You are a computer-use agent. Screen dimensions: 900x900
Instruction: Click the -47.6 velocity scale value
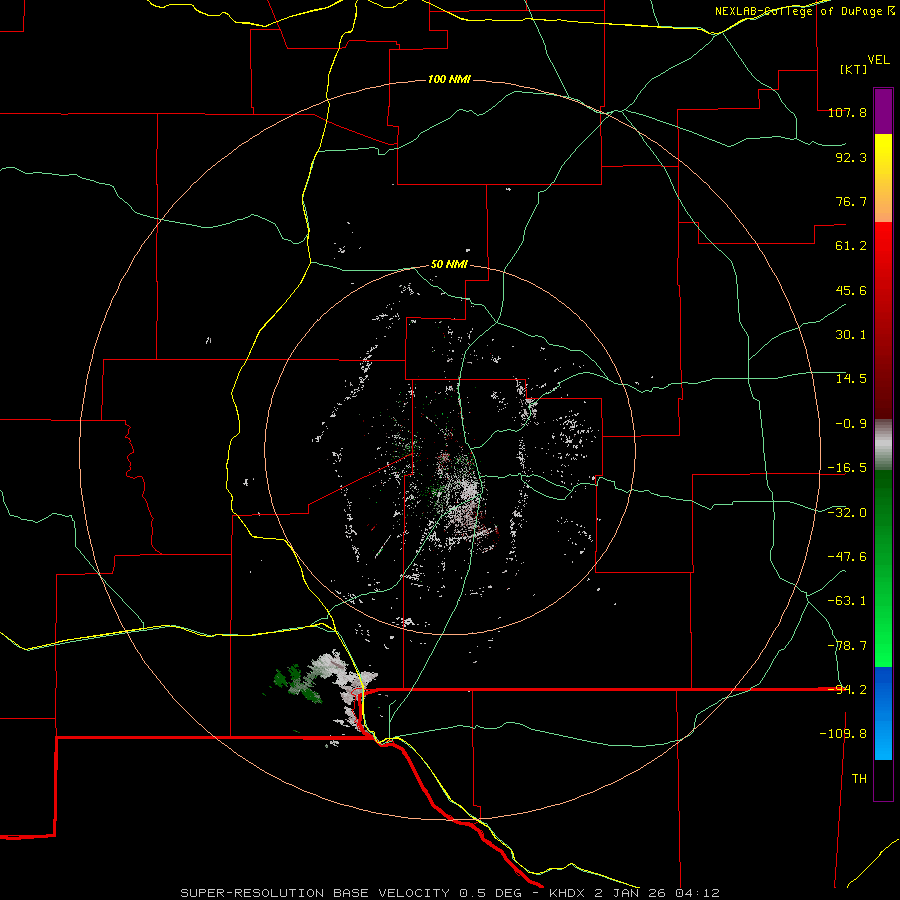click(847, 556)
